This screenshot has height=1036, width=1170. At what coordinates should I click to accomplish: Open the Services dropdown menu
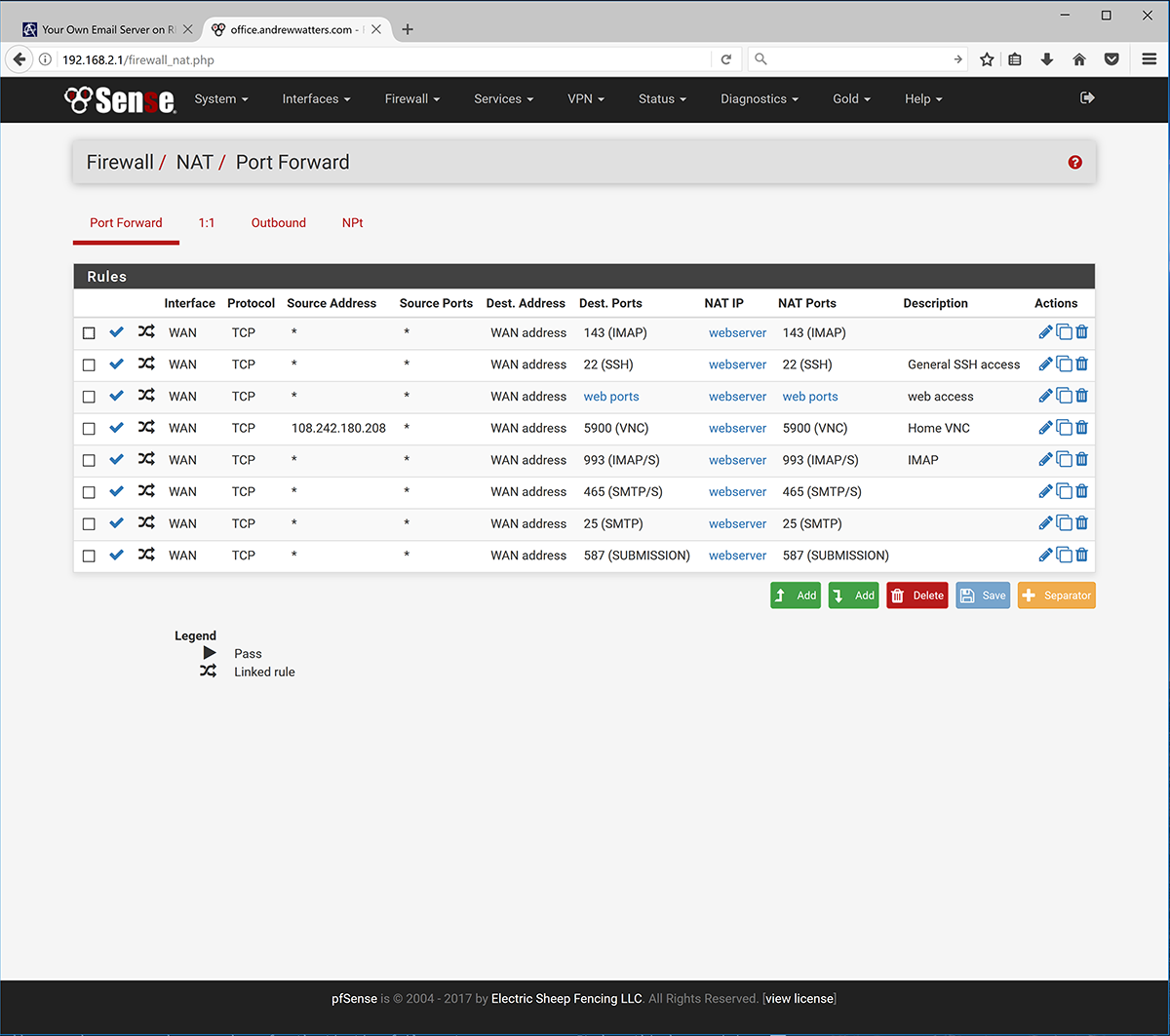click(504, 98)
